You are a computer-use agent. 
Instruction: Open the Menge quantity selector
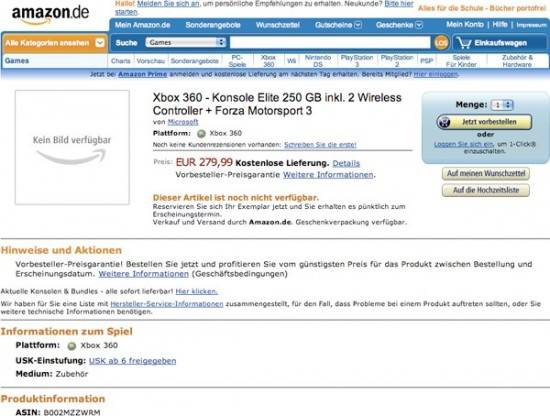[x=502, y=105]
